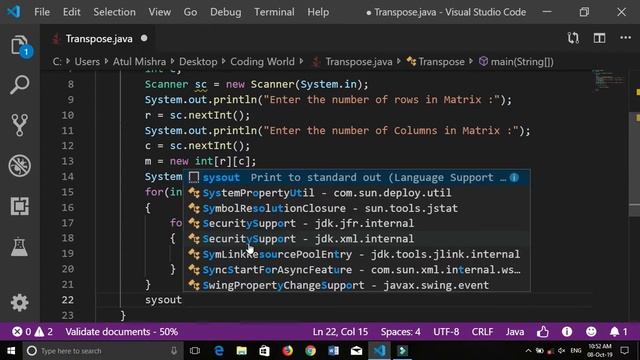The width and height of the screenshot is (640, 360).
Task: Click Ln 22, Col 15 to go to line
Action: (340, 332)
